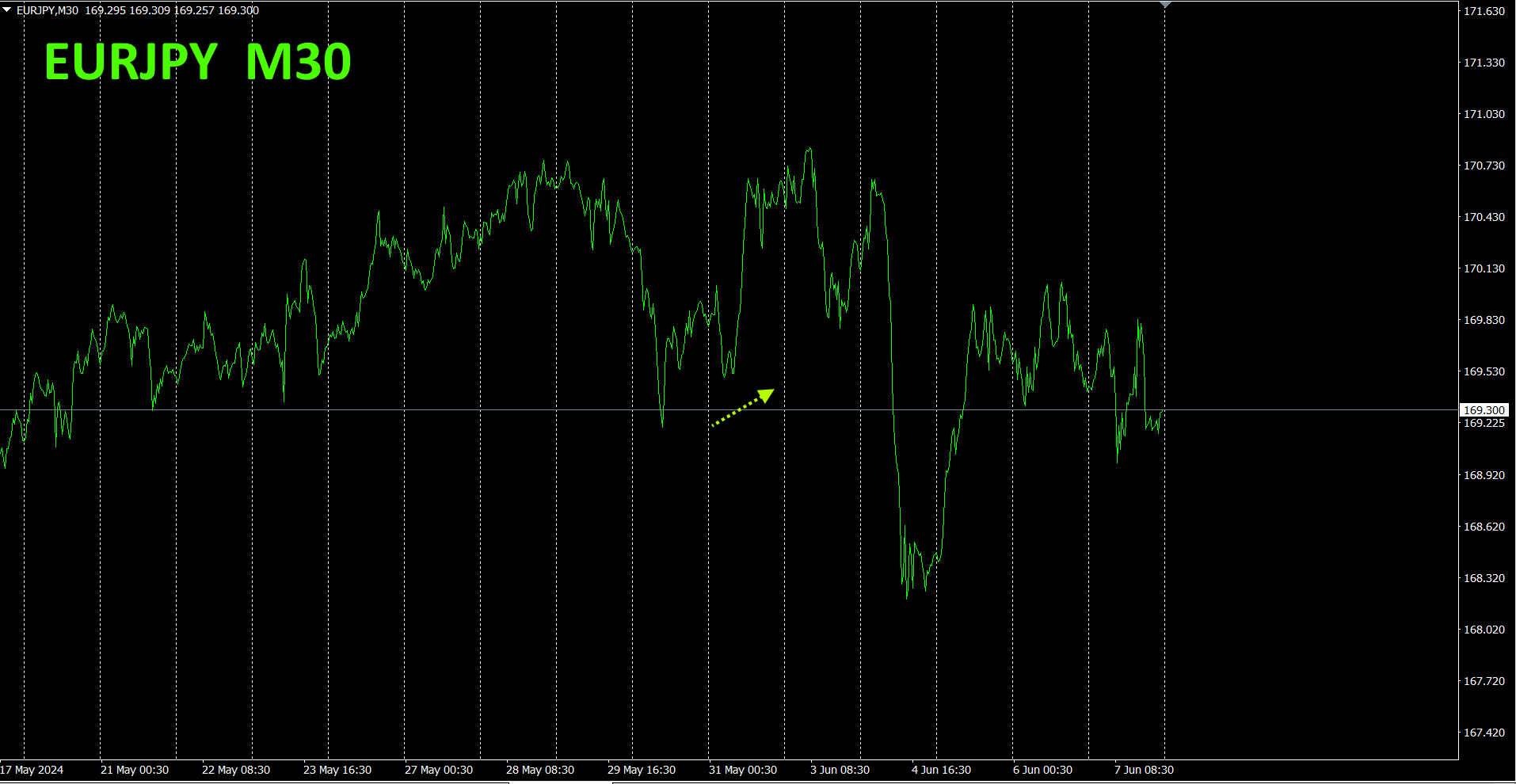
Task: Click price scale value 171.330
Action: click(x=1484, y=63)
